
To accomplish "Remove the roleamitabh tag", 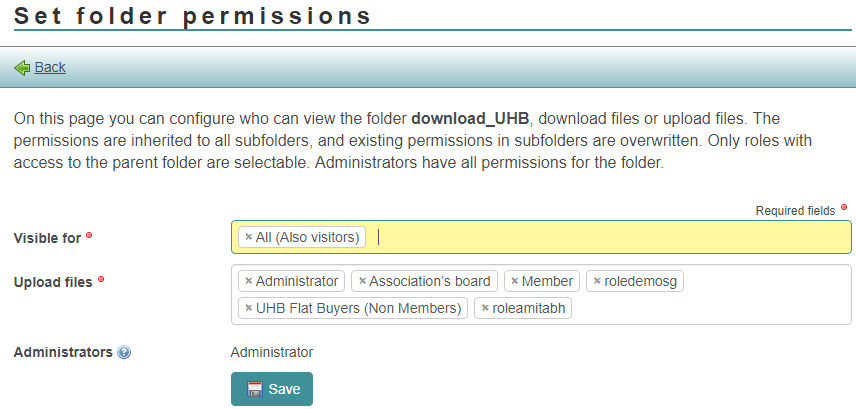I will pos(485,308).
